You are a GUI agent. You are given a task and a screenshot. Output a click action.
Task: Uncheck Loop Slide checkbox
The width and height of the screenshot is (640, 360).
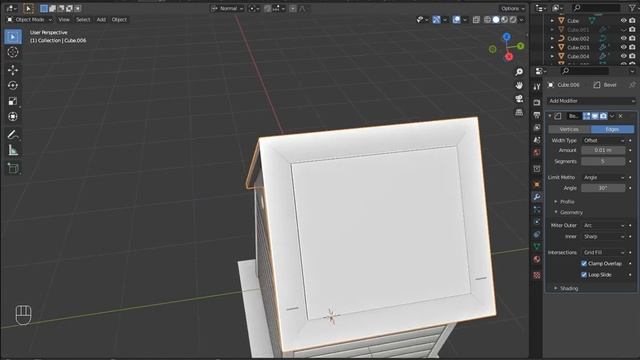click(584, 275)
